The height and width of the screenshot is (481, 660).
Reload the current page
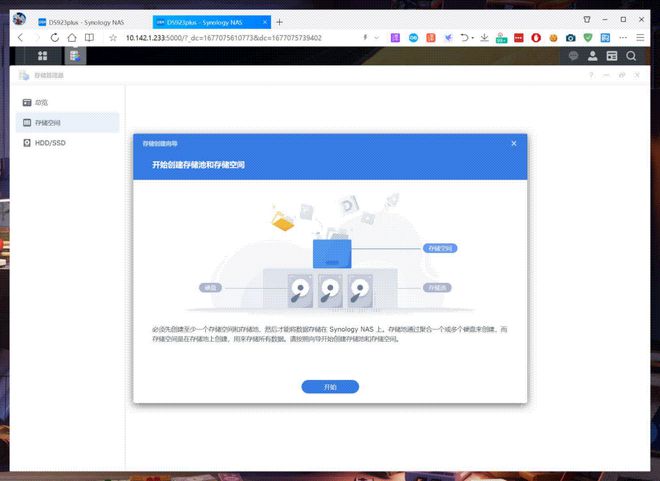click(55, 37)
